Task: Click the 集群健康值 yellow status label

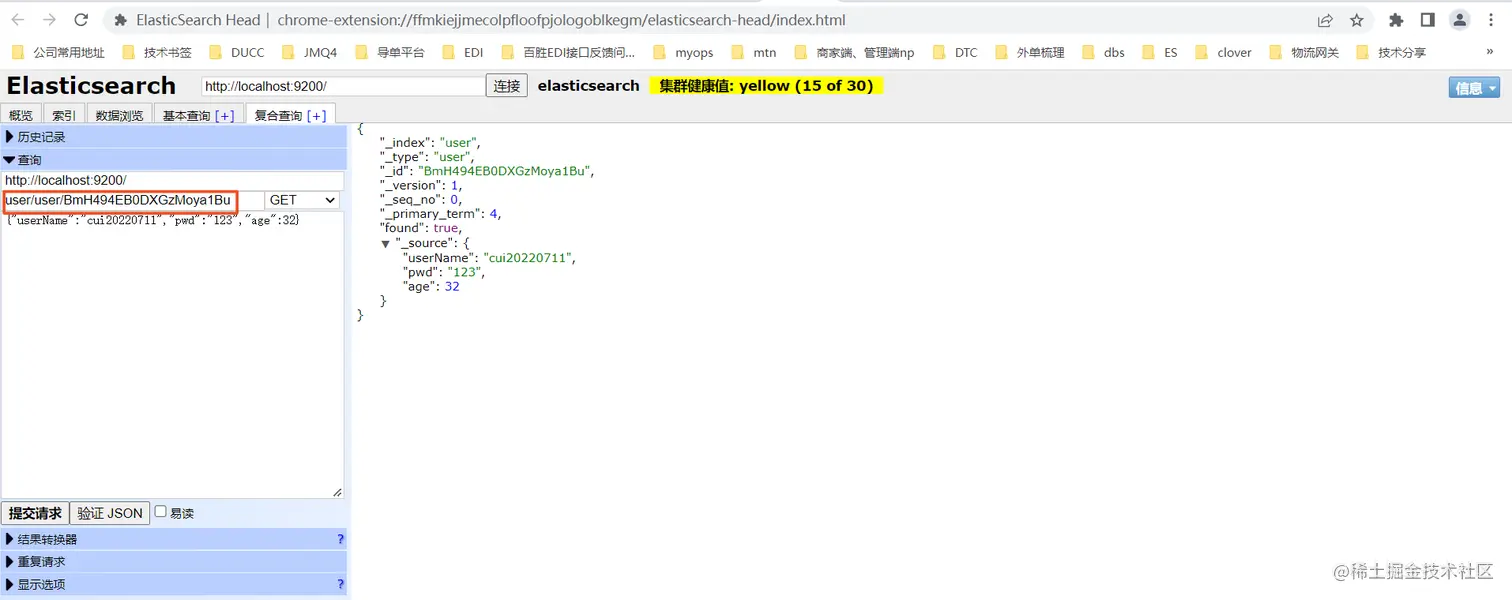Action: 766,86
